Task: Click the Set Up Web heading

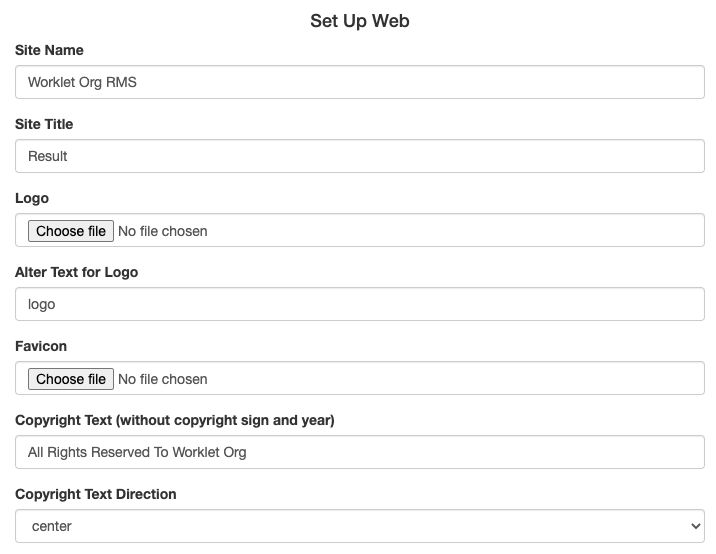Action: click(360, 21)
